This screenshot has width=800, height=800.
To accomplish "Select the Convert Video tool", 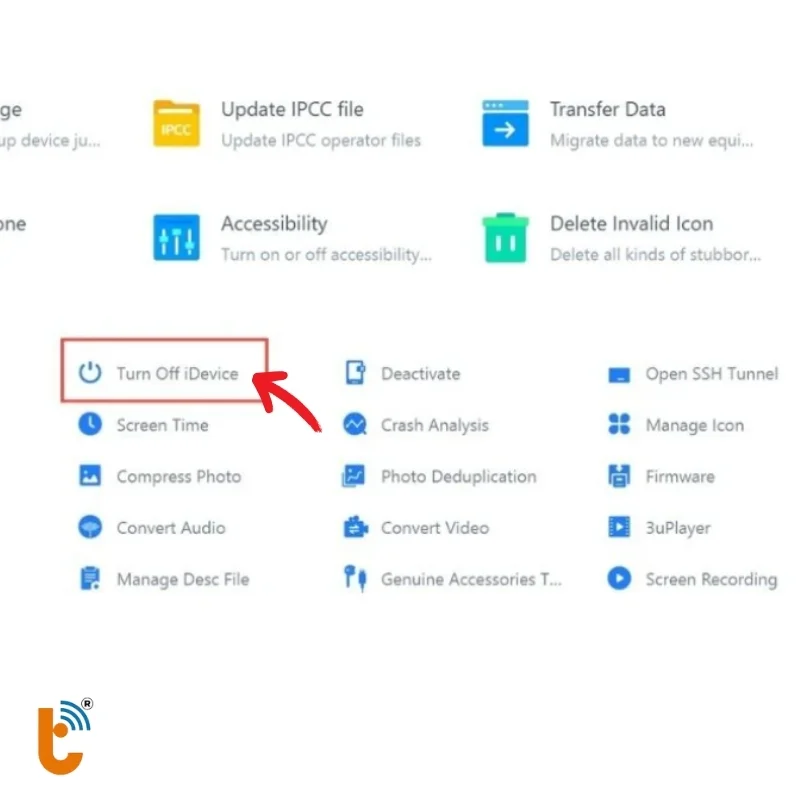I will coord(434,528).
